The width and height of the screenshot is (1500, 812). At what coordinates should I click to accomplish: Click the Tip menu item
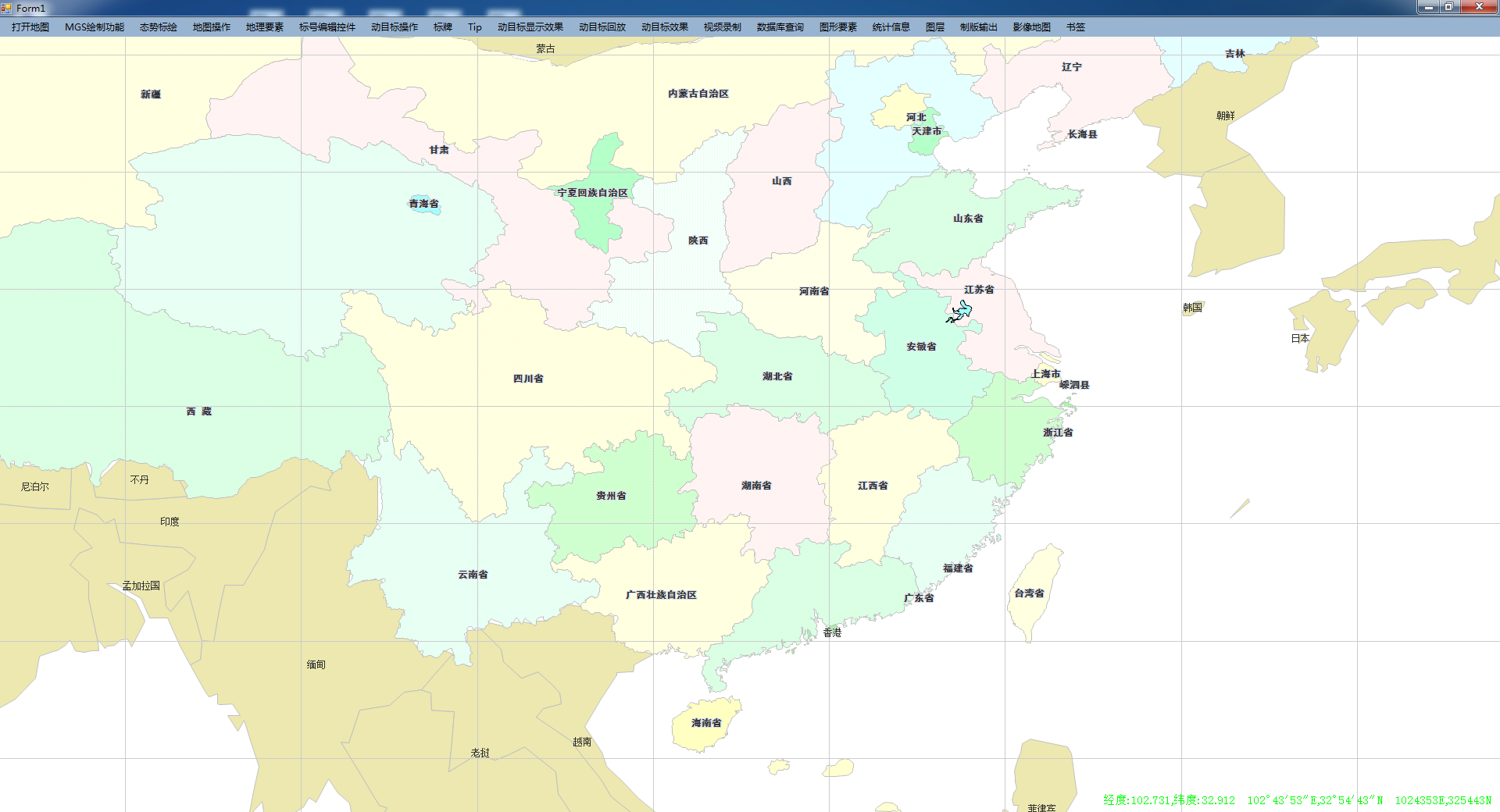click(475, 27)
